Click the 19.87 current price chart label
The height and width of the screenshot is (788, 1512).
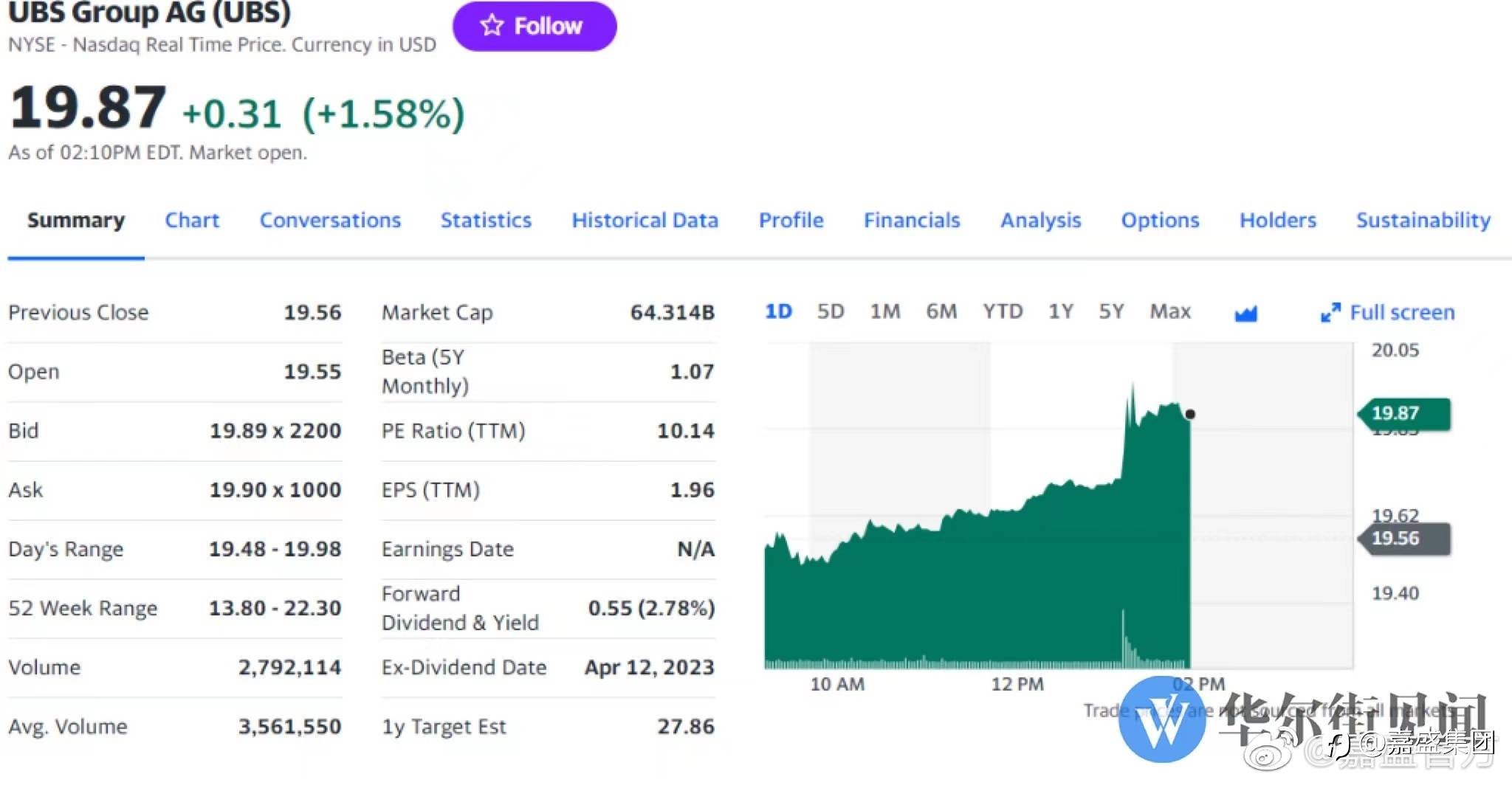point(1404,414)
